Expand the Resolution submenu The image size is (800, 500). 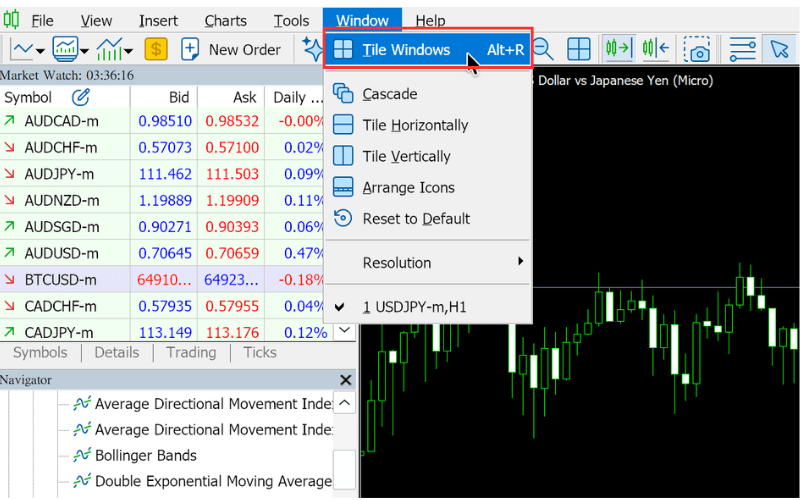tap(428, 263)
